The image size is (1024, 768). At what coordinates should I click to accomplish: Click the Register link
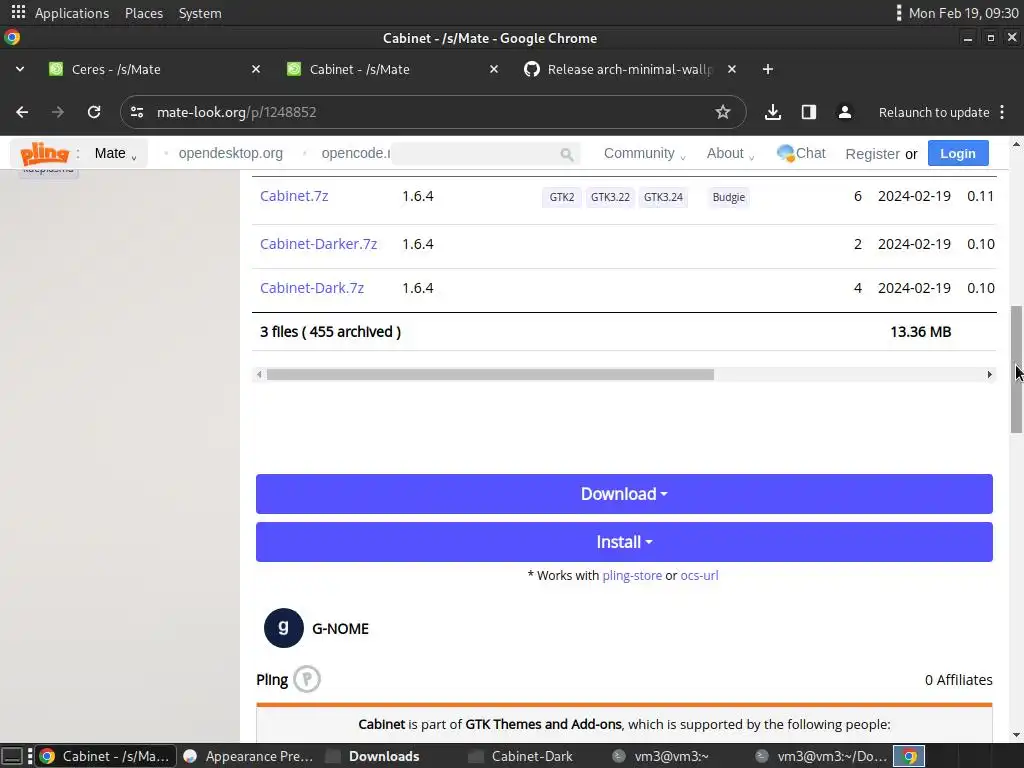(872, 154)
